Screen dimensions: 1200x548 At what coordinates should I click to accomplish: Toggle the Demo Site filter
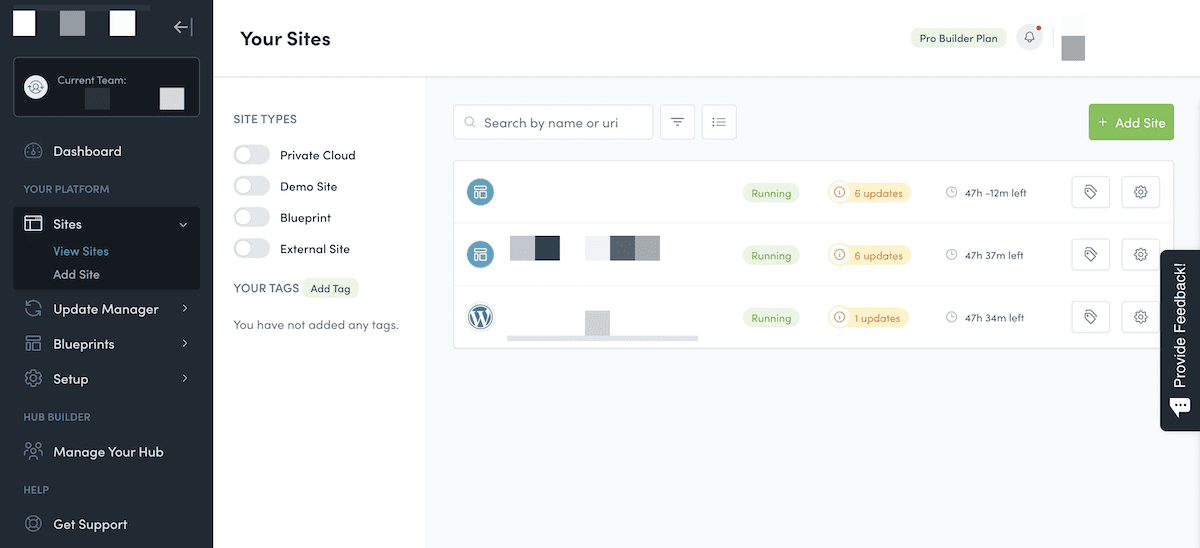(x=252, y=186)
